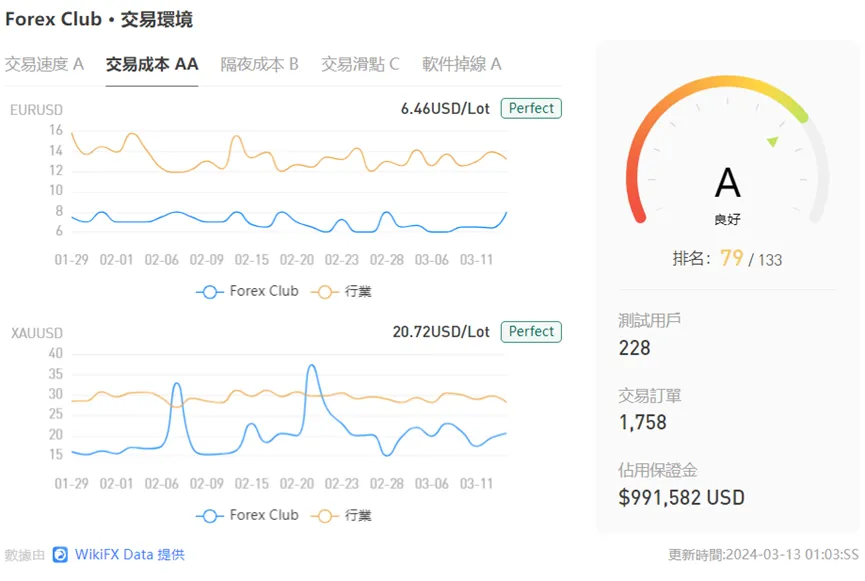Viewport: 865px width, 581px height.
Task: Click the 02-28 date on XAUUSD axis
Action: (387, 484)
